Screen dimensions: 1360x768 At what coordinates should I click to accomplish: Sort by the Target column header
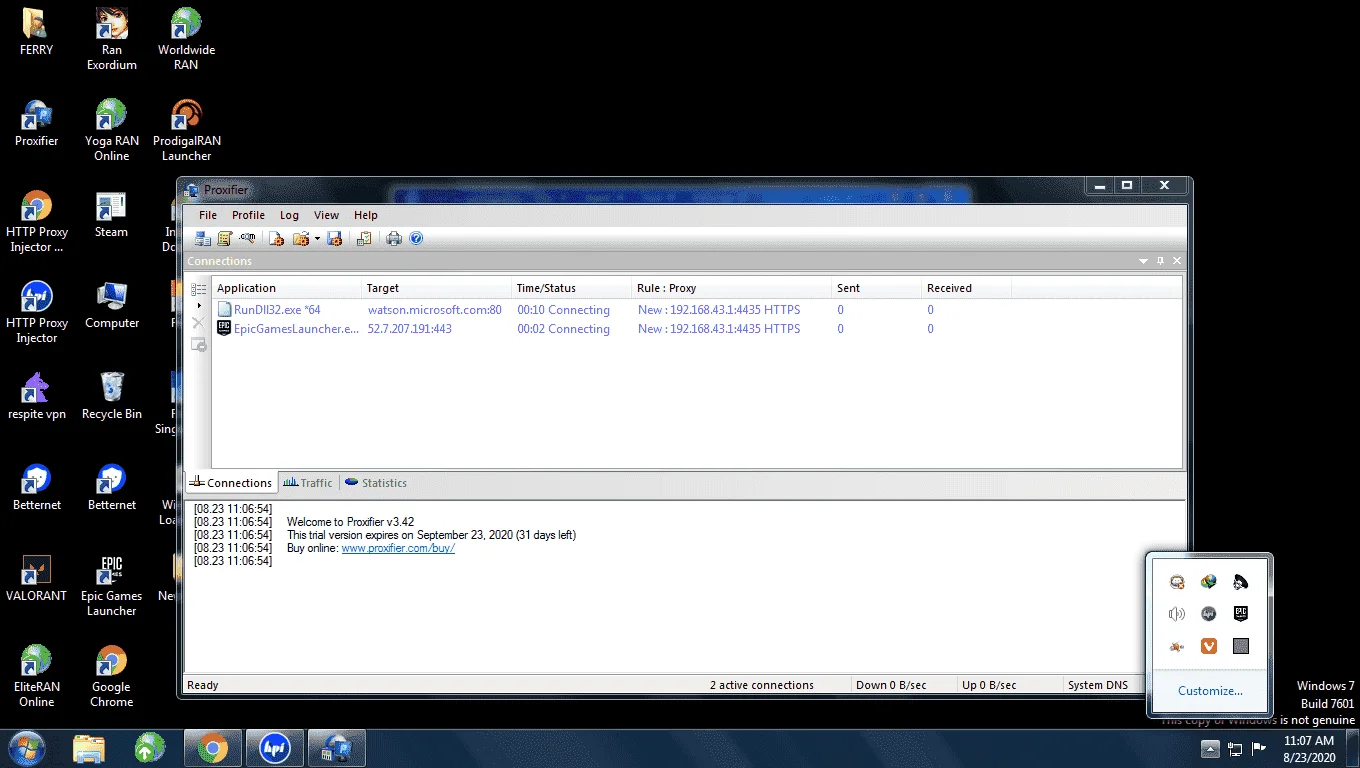(436, 288)
